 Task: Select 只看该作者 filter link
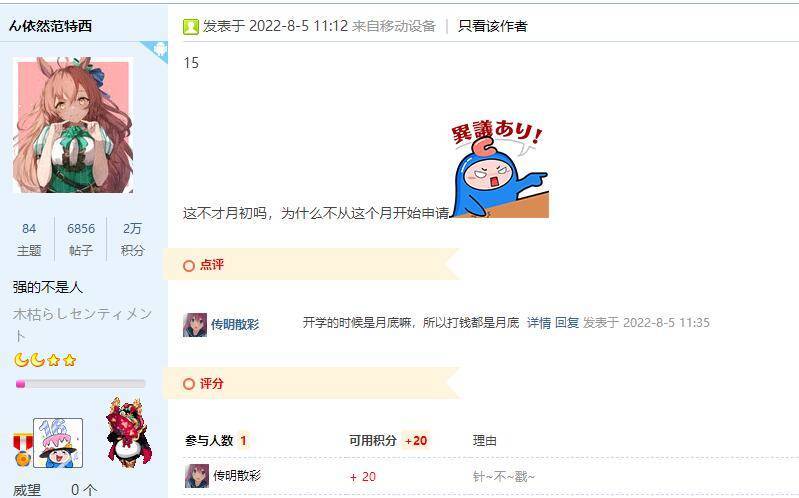[x=492, y=26]
